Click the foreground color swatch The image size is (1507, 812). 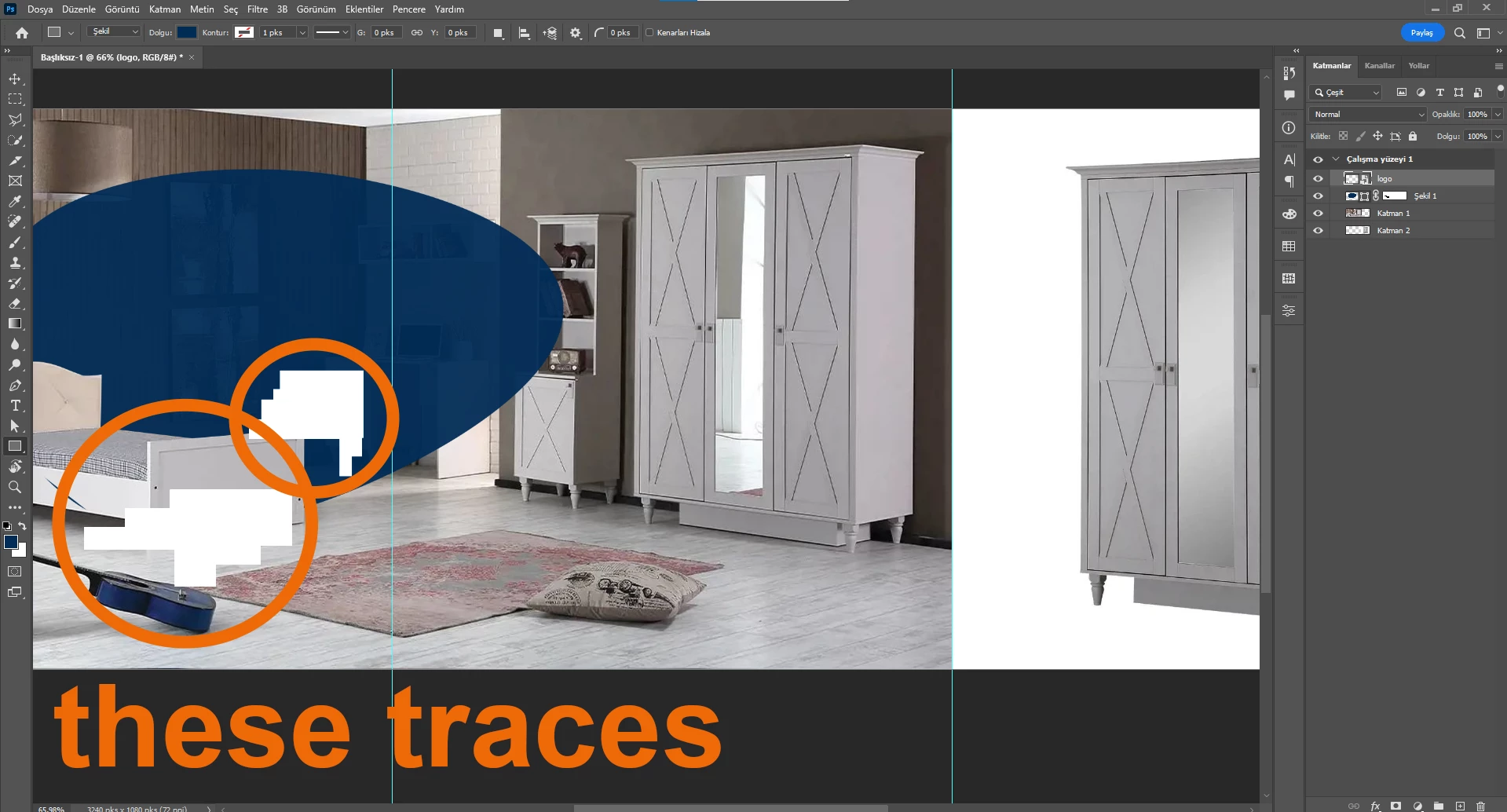click(x=11, y=542)
